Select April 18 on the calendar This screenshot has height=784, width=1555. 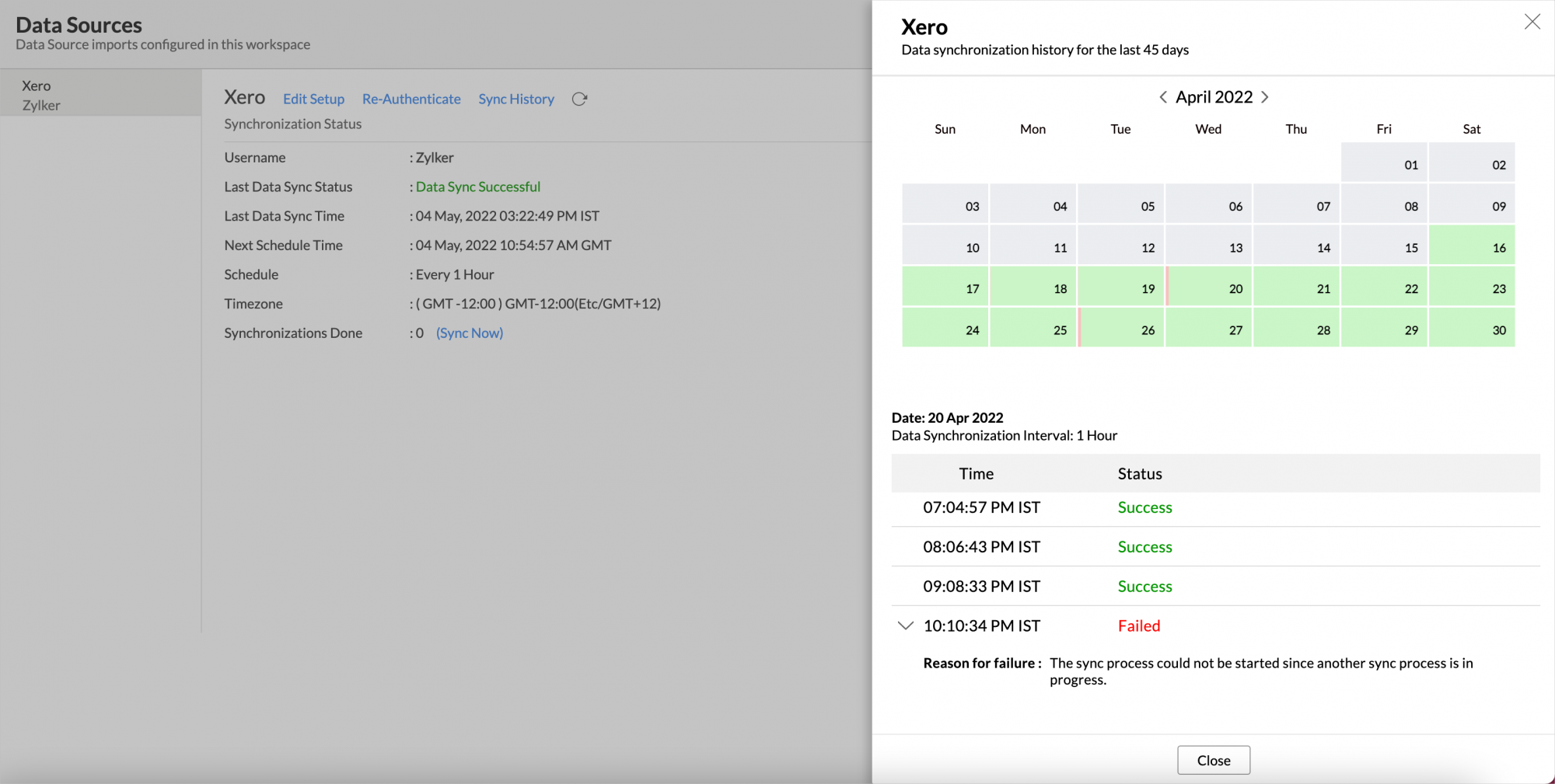1033,286
